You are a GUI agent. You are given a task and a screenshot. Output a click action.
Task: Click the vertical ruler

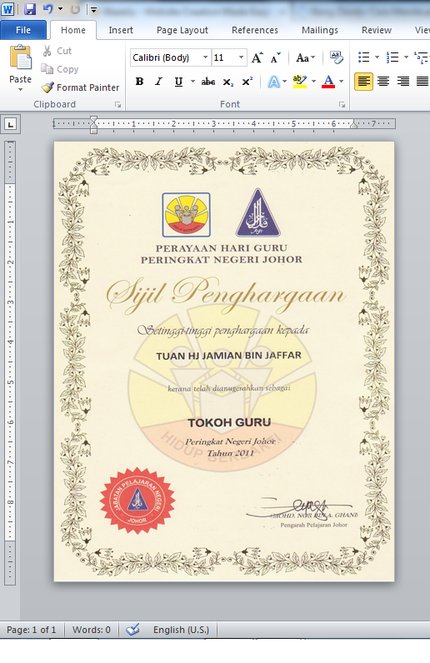pos(10,363)
